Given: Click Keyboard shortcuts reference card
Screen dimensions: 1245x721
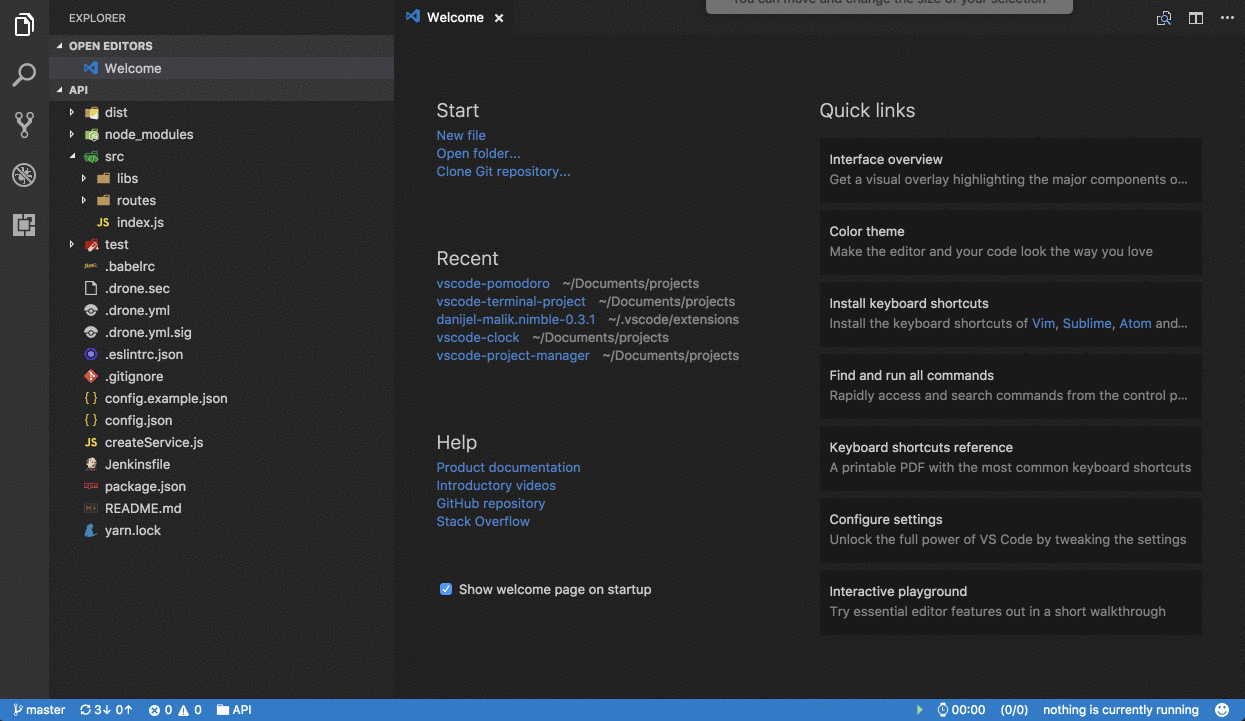Looking at the screenshot, I should click(1011, 458).
